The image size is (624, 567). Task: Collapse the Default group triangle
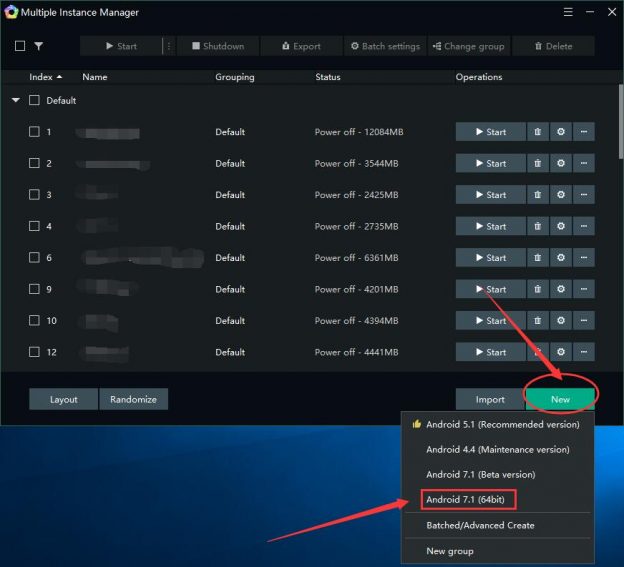(x=16, y=100)
